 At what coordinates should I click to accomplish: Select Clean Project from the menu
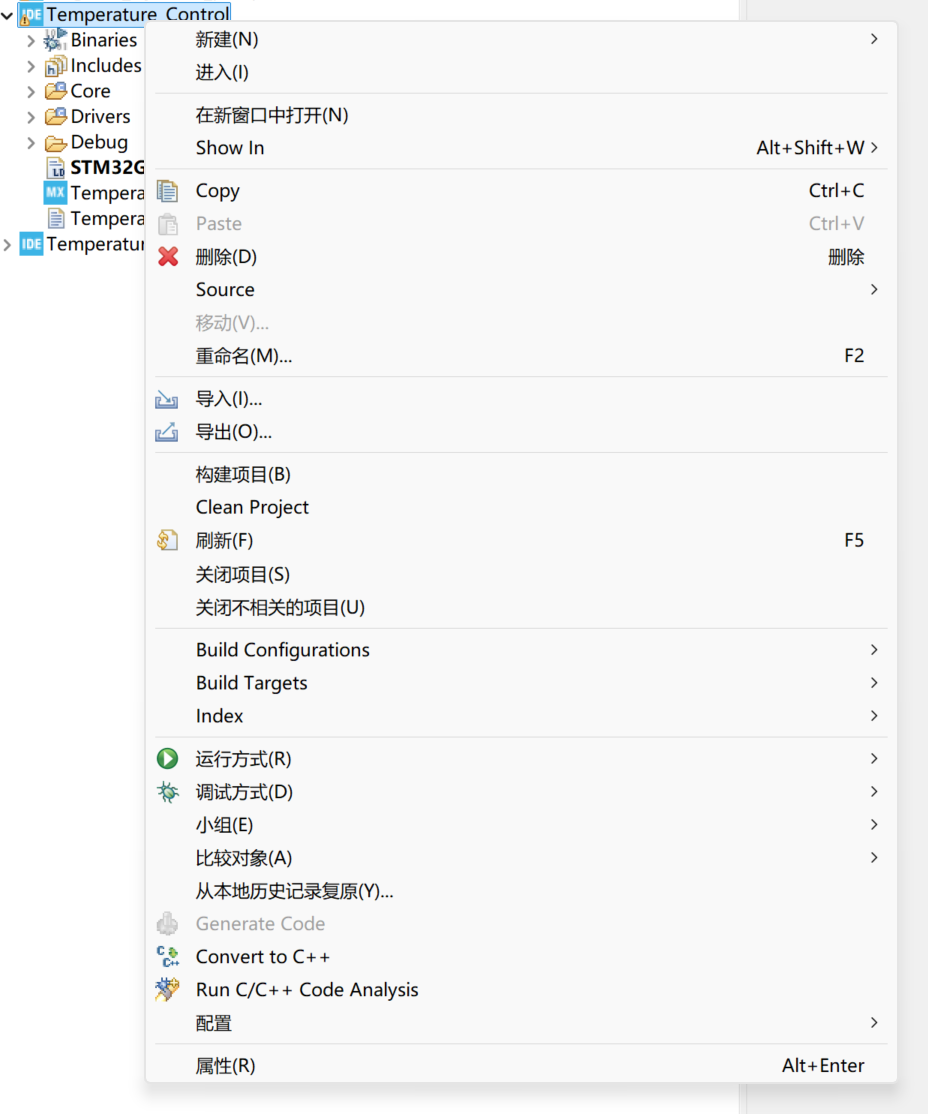tap(252, 507)
